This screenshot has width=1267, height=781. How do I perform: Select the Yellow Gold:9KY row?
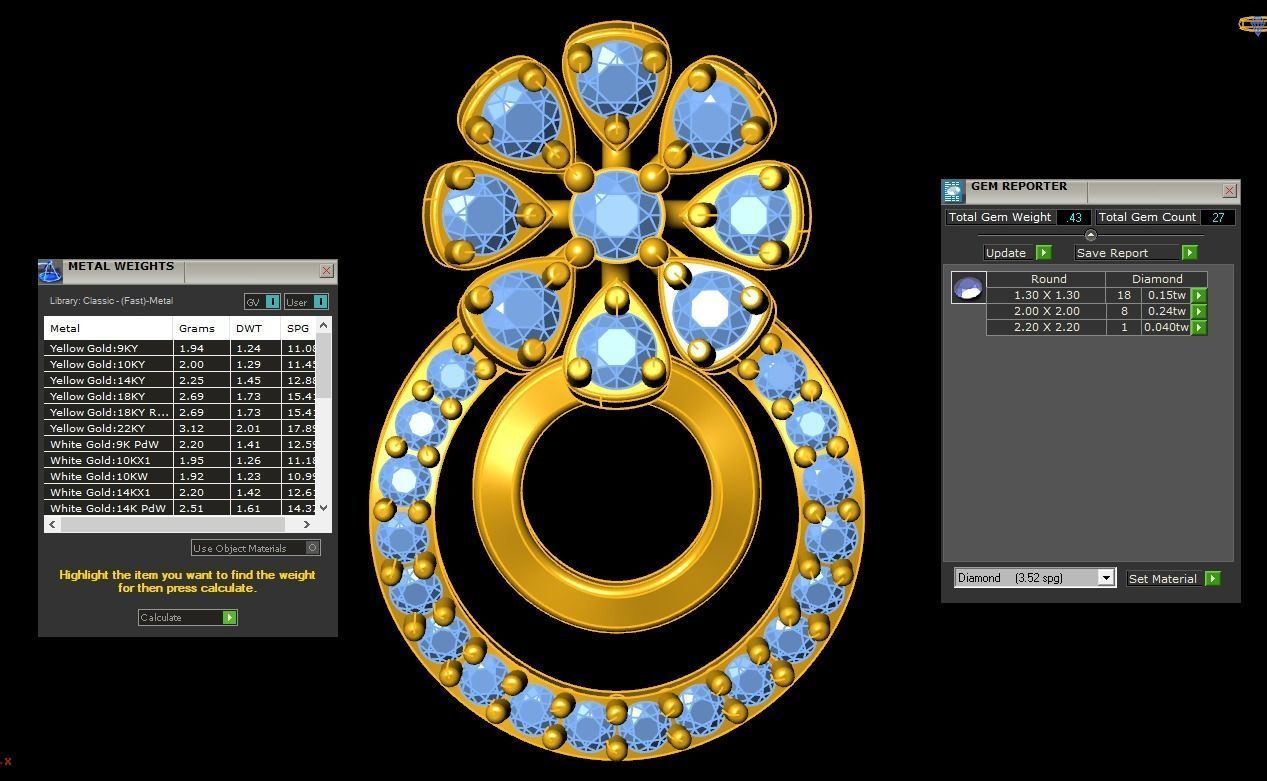click(180, 348)
